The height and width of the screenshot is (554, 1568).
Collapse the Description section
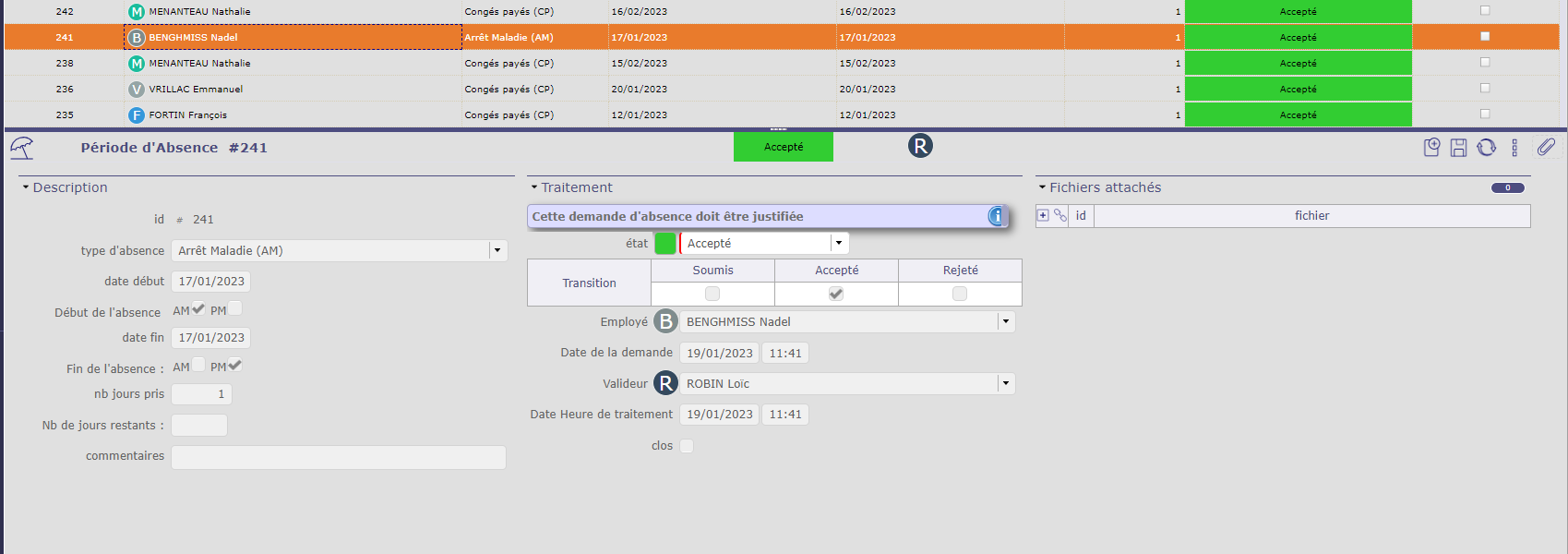(26, 187)
